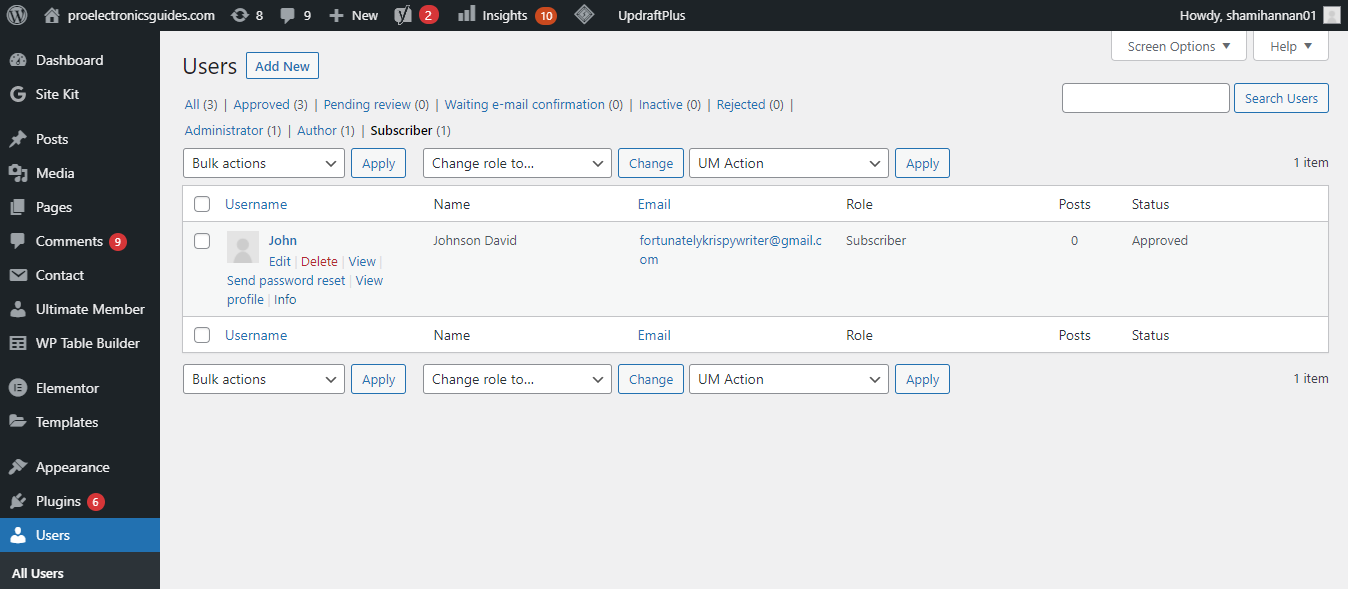Screen dimensions: 1348x589
Task: Open the Yoast SEO toolbar icon
Action: (403, 15)
